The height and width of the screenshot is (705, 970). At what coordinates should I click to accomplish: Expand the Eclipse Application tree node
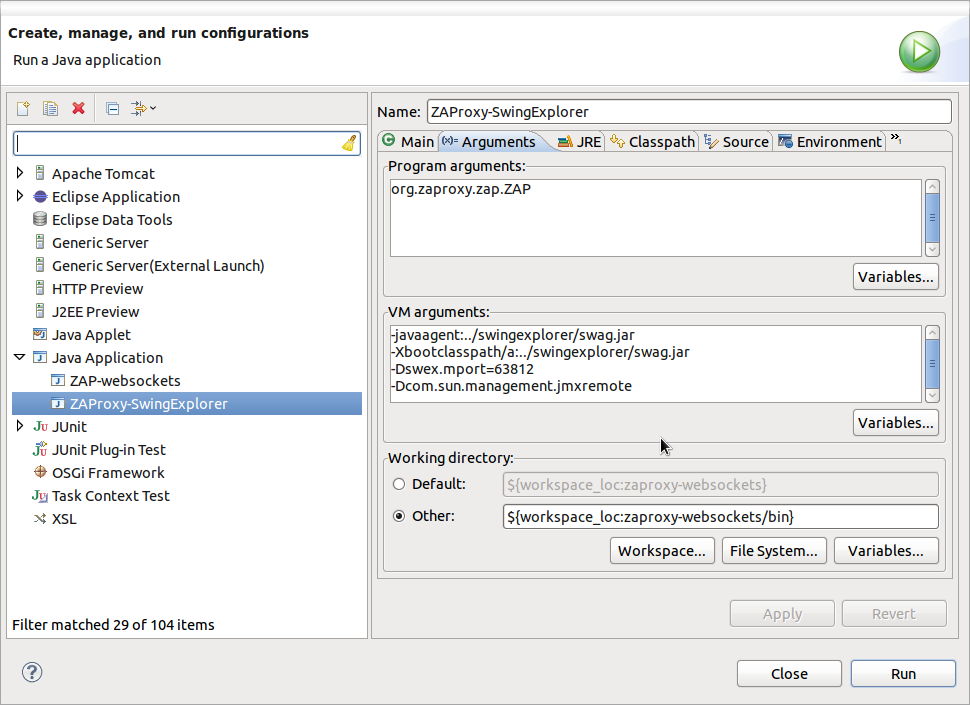tap(20, 196)
